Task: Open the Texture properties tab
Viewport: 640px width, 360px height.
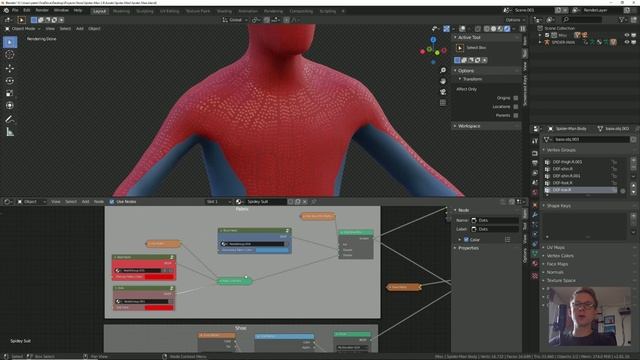Action: (x=535, y=276)
